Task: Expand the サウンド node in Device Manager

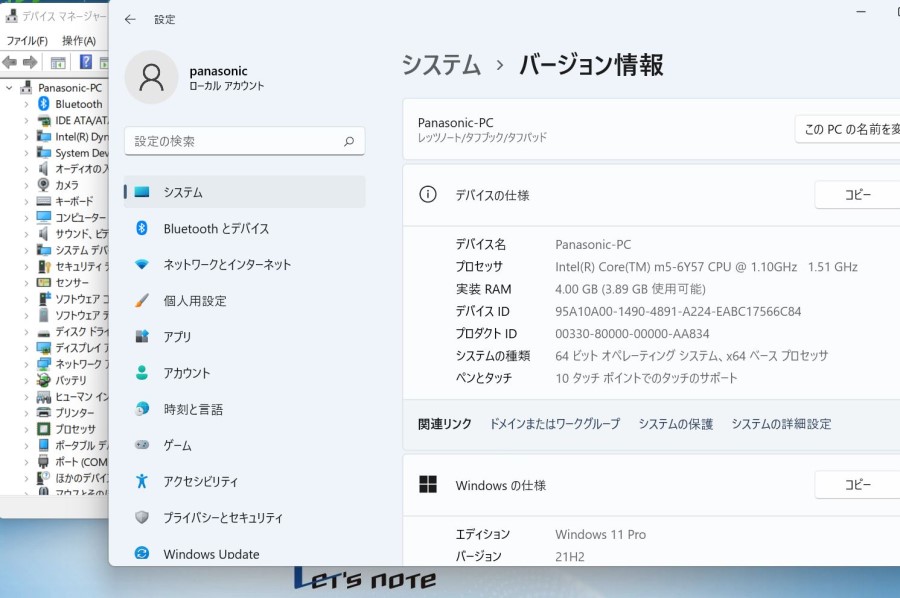Action: 26,234
